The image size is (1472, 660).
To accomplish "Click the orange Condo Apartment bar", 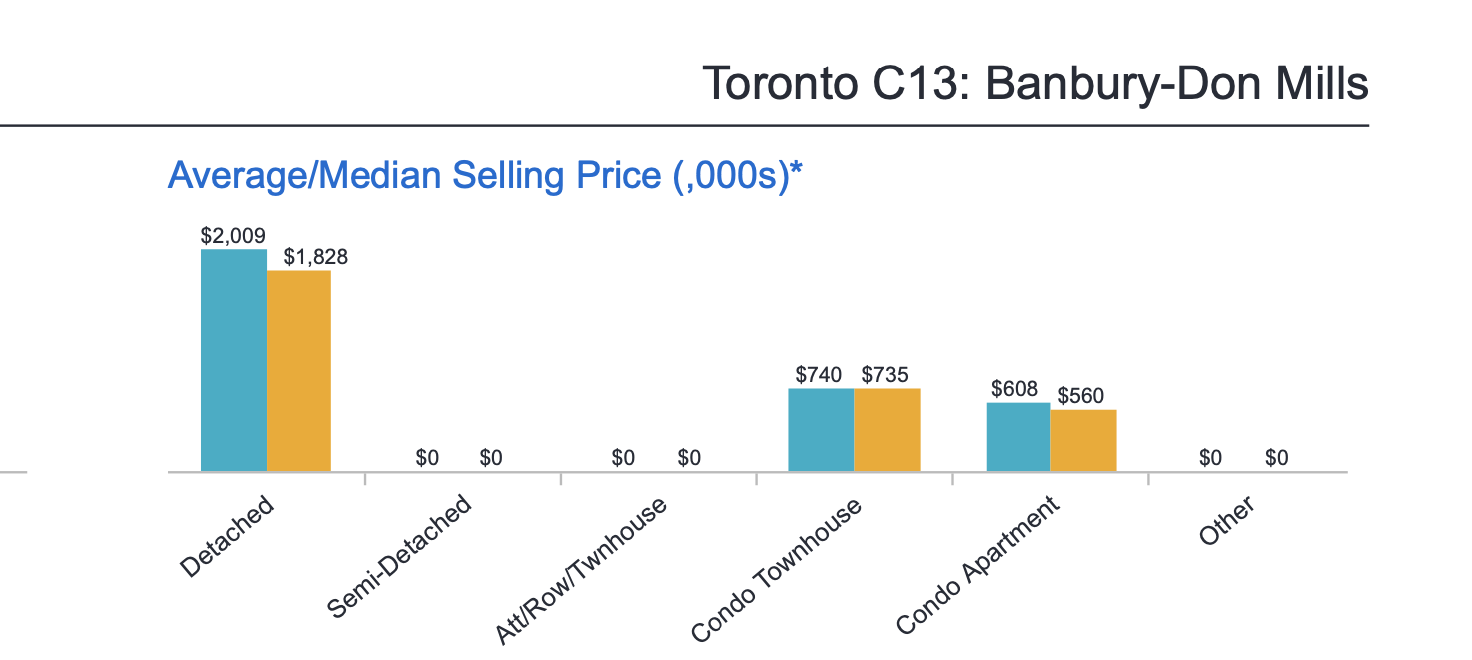I will 1083,440.
